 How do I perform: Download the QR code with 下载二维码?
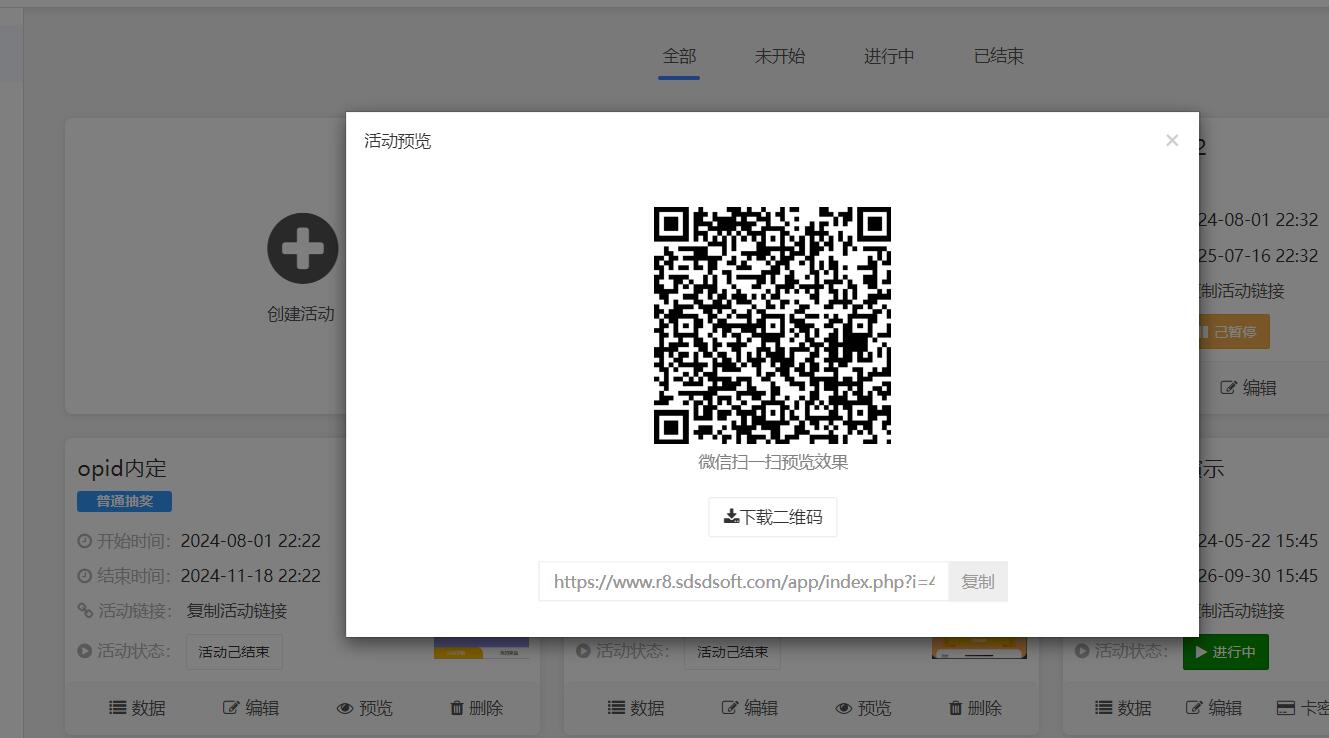[773, 517]
